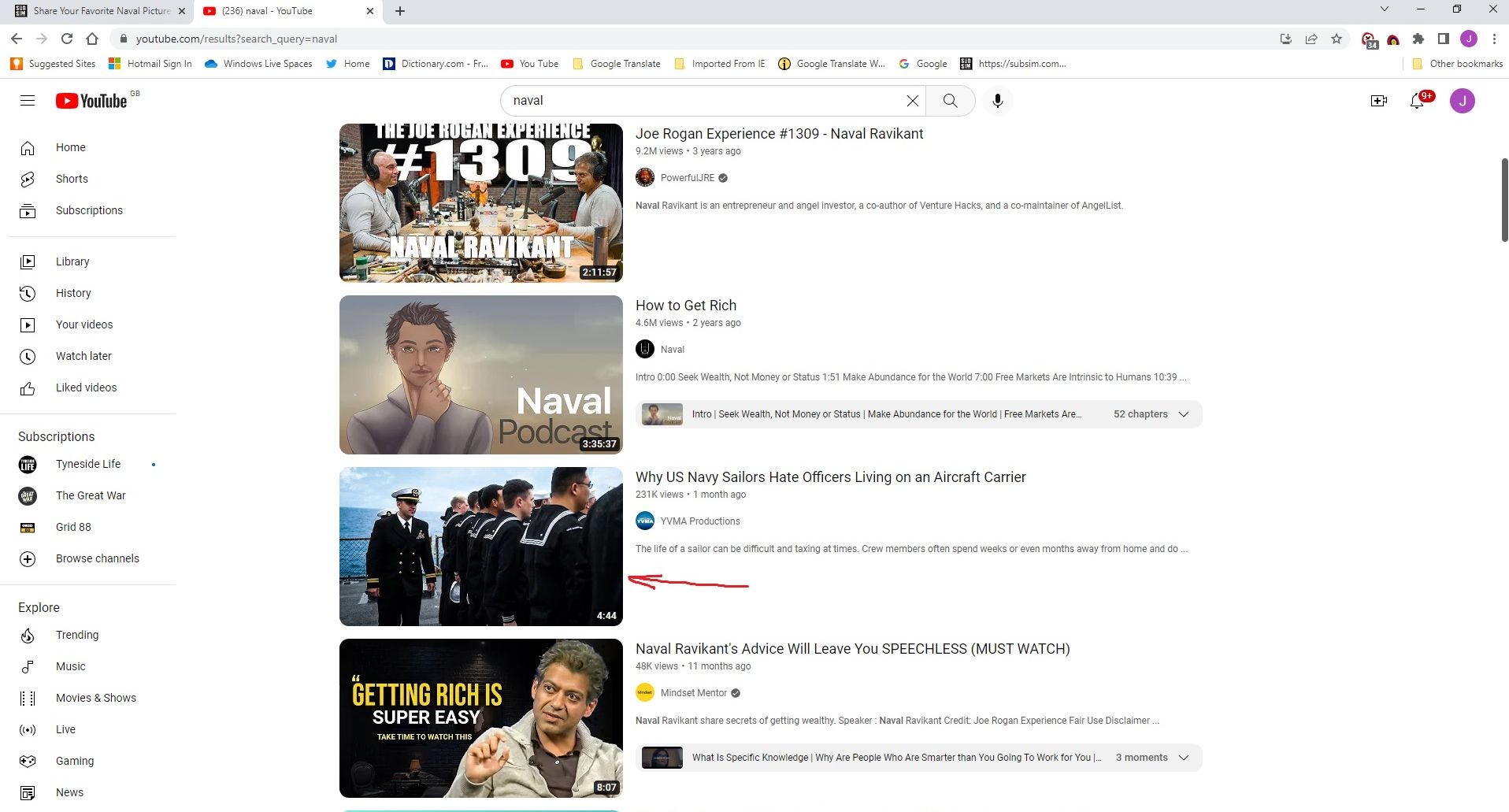Open Hotmail Sign In bookmark
Viewport: 1509px width, 812px height.
[x=150, y=64]
